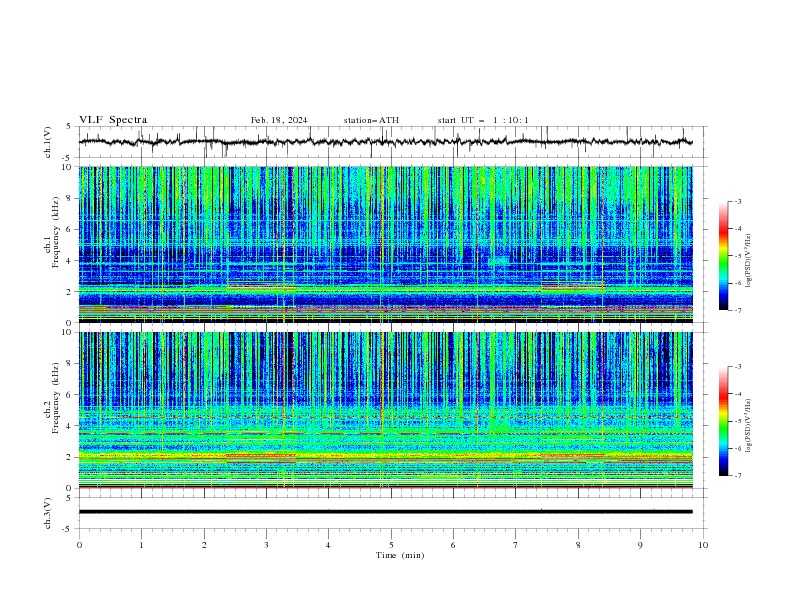Click the "-3" tick on the upper colorbar

click(x=738, y=201)
